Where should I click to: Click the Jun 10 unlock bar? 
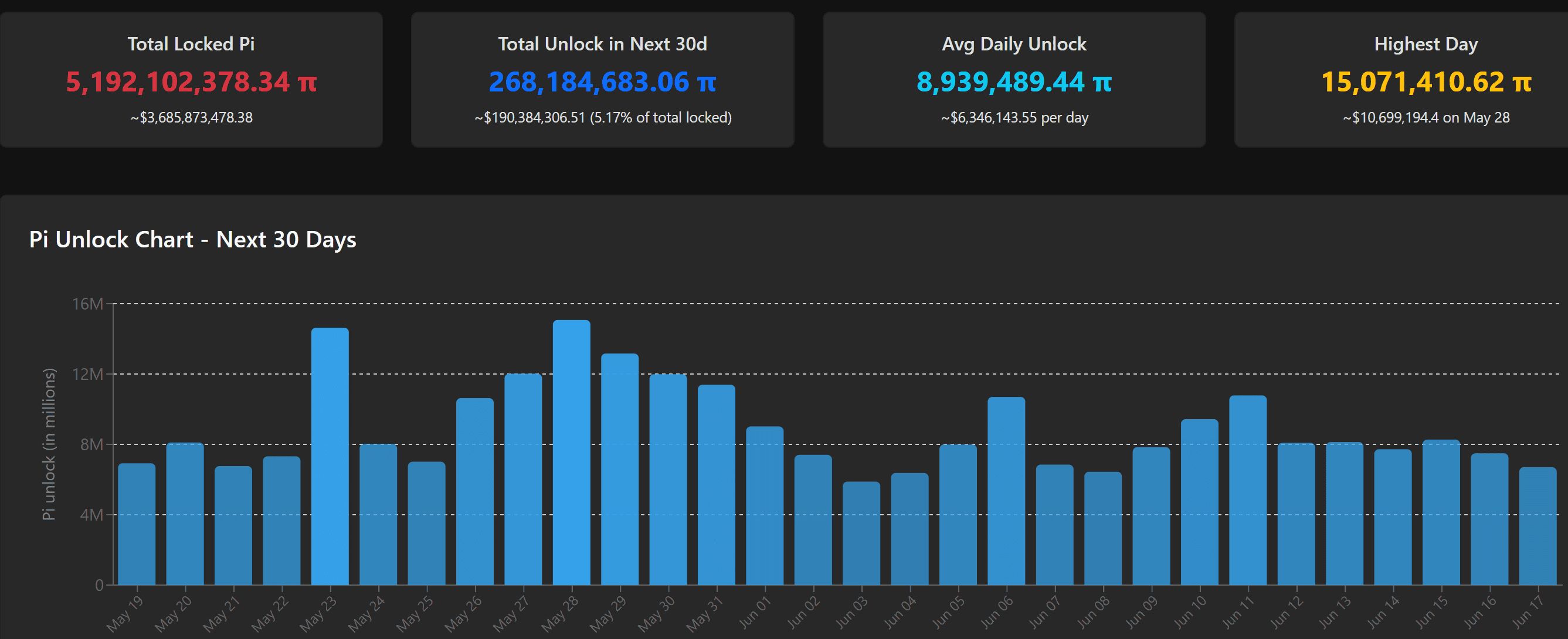1199,502
